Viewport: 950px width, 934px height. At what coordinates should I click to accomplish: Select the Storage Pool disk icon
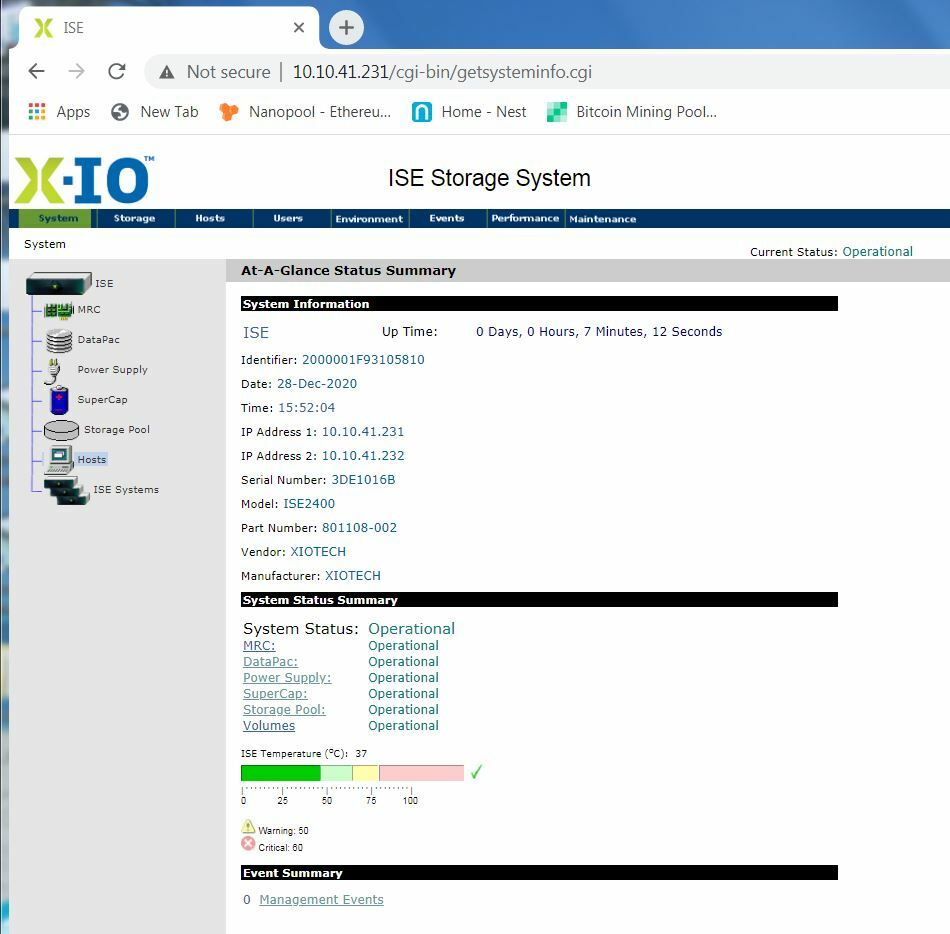point(60,429)
